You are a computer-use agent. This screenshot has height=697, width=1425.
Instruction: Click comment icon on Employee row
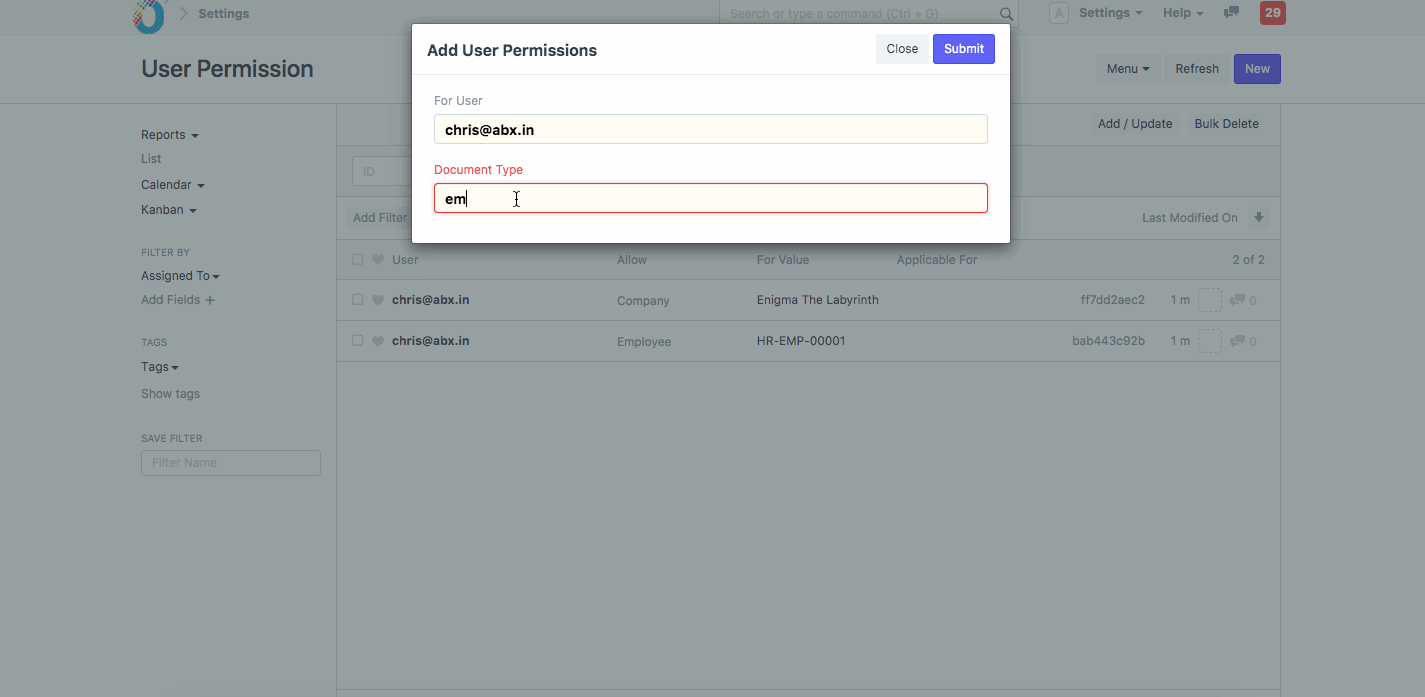tap(1237, 342)
